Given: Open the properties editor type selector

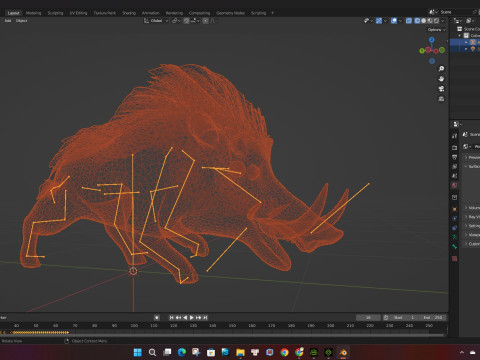Looking at the screenshot, I should coord(457,124).
